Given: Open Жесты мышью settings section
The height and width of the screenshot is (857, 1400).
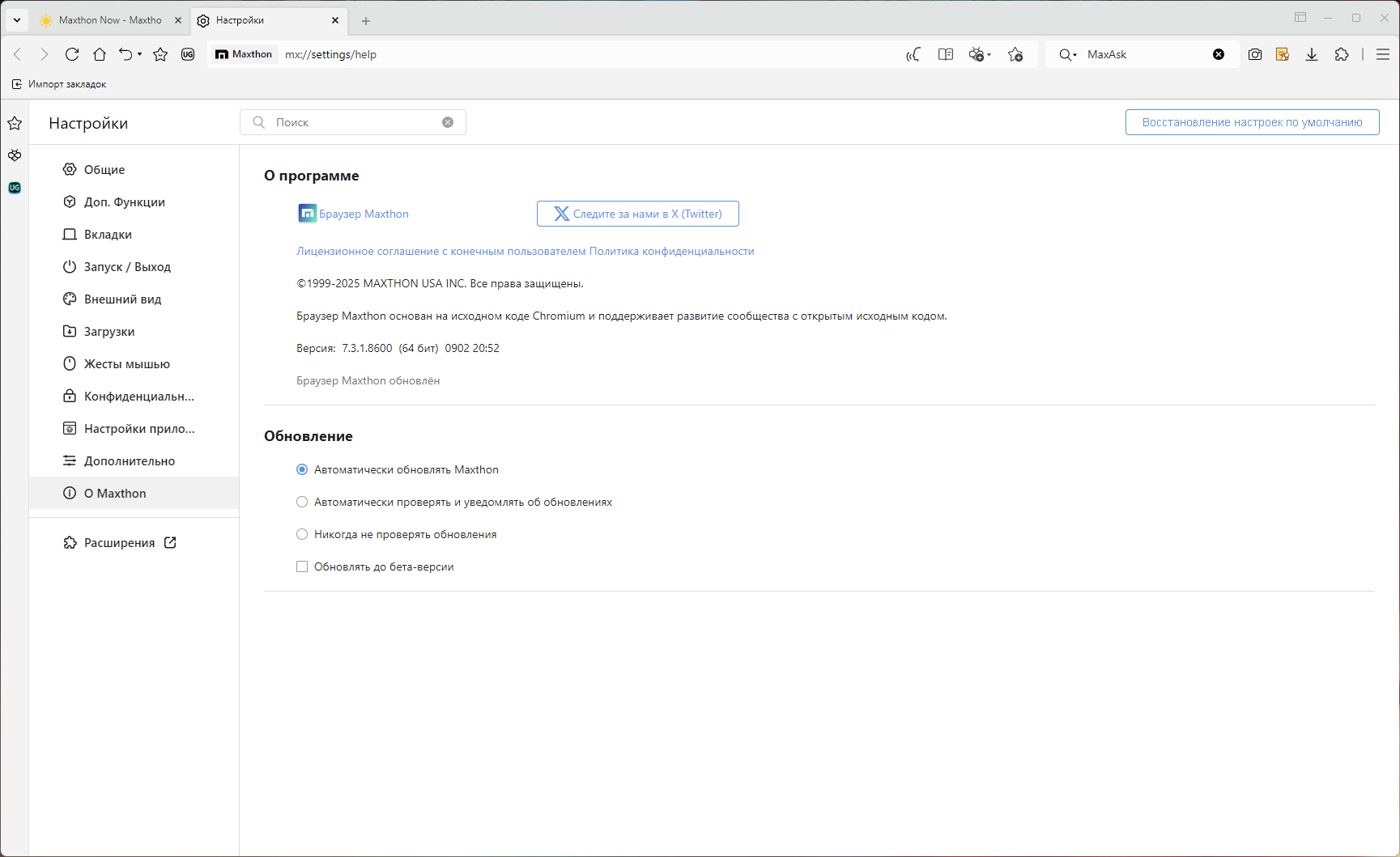Looking at the screenshot, I should (x=134, y=363).
